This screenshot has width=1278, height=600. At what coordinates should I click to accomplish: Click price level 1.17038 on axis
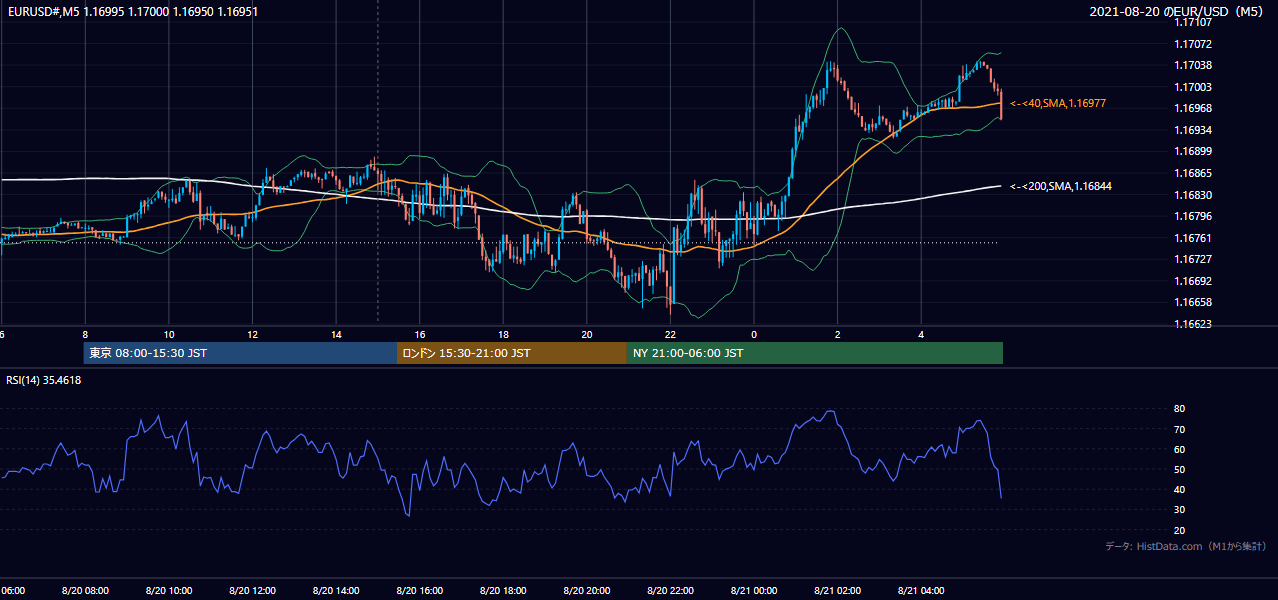(x=1193, y=65)
